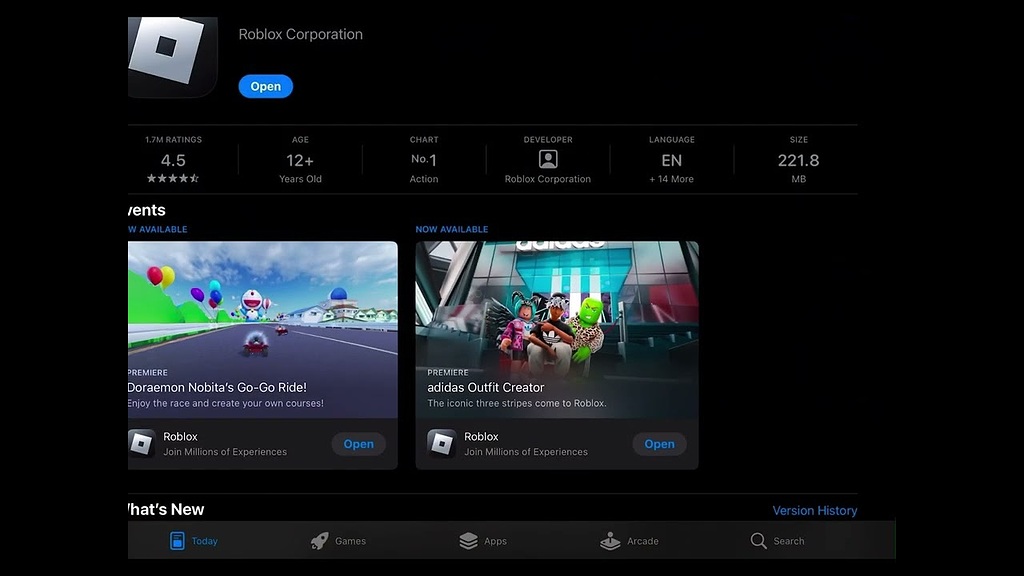The height and width of the screenshot is (576, 1024).
Task: Open Version History
Action: 814,510
